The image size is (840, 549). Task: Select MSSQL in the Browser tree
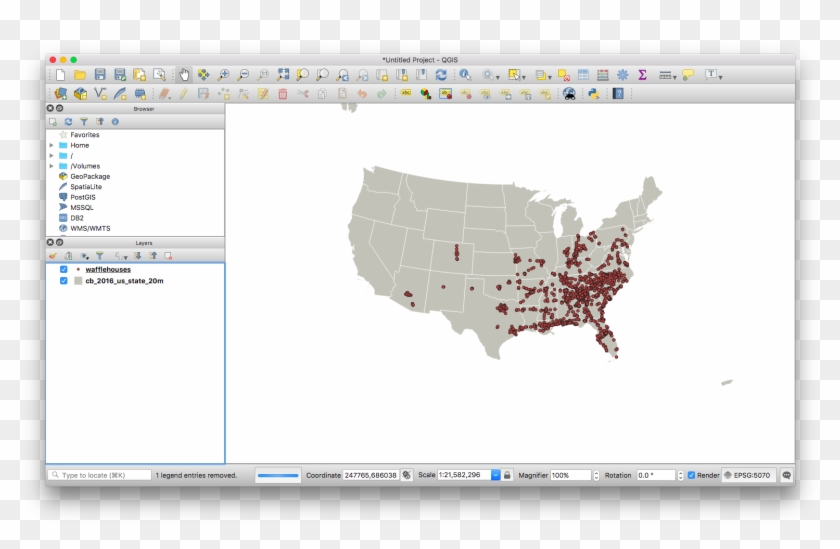pyautogui.click(x=81, y=208)
